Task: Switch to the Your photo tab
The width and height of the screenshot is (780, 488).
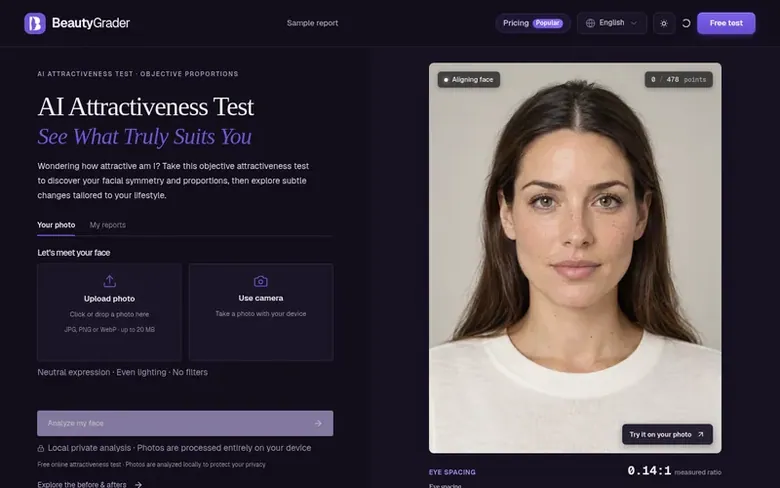Action: (x=56, y=225)
